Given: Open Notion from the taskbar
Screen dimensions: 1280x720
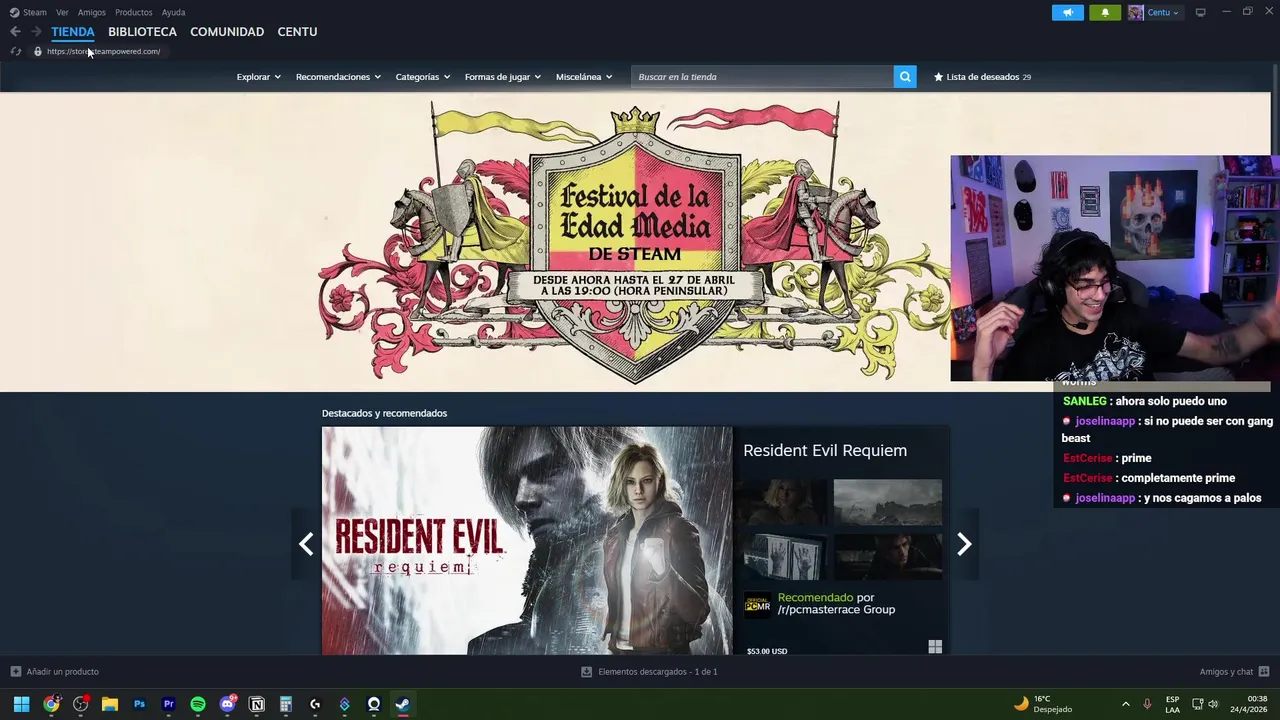Looking at the screenshot, I should click(257, 704).
